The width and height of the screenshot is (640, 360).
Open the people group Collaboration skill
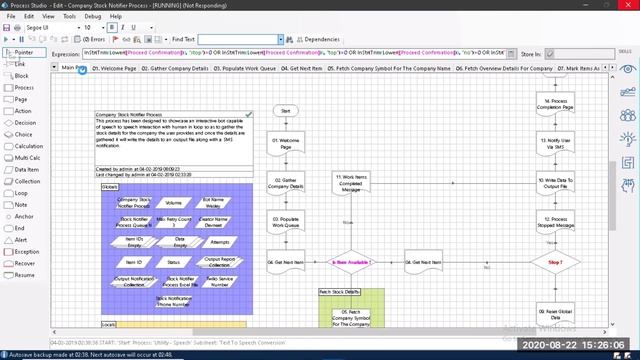[627, 116]
